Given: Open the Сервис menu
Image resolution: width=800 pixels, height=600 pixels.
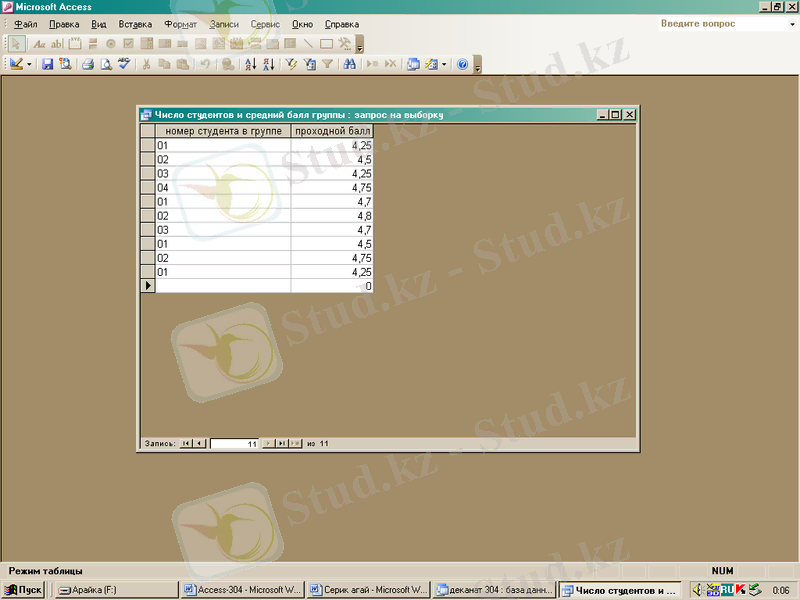Looking at the screenshot, I should (265, 23).
